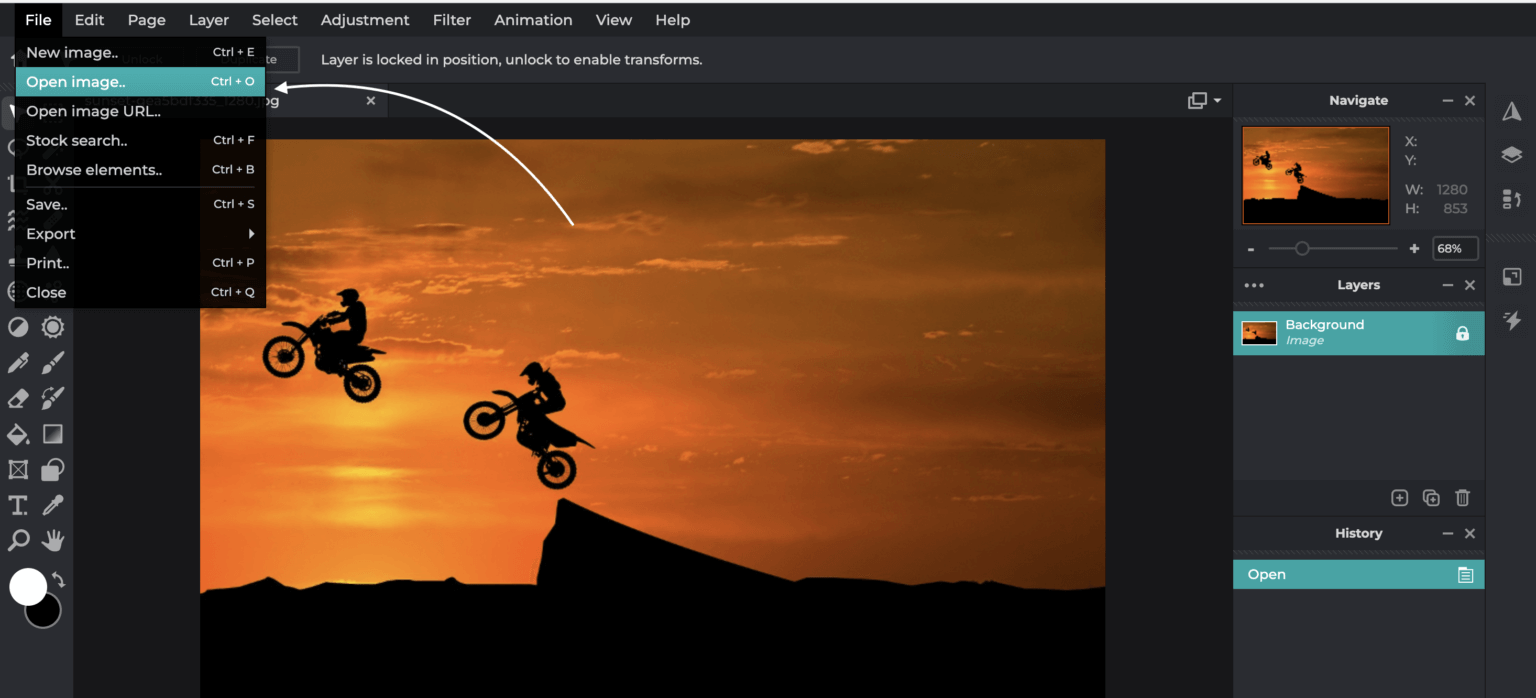The width and height of the screenshot is (1536, 698).
Task: Click Stock search in the File menu
Action: click(x=77, y=140)
